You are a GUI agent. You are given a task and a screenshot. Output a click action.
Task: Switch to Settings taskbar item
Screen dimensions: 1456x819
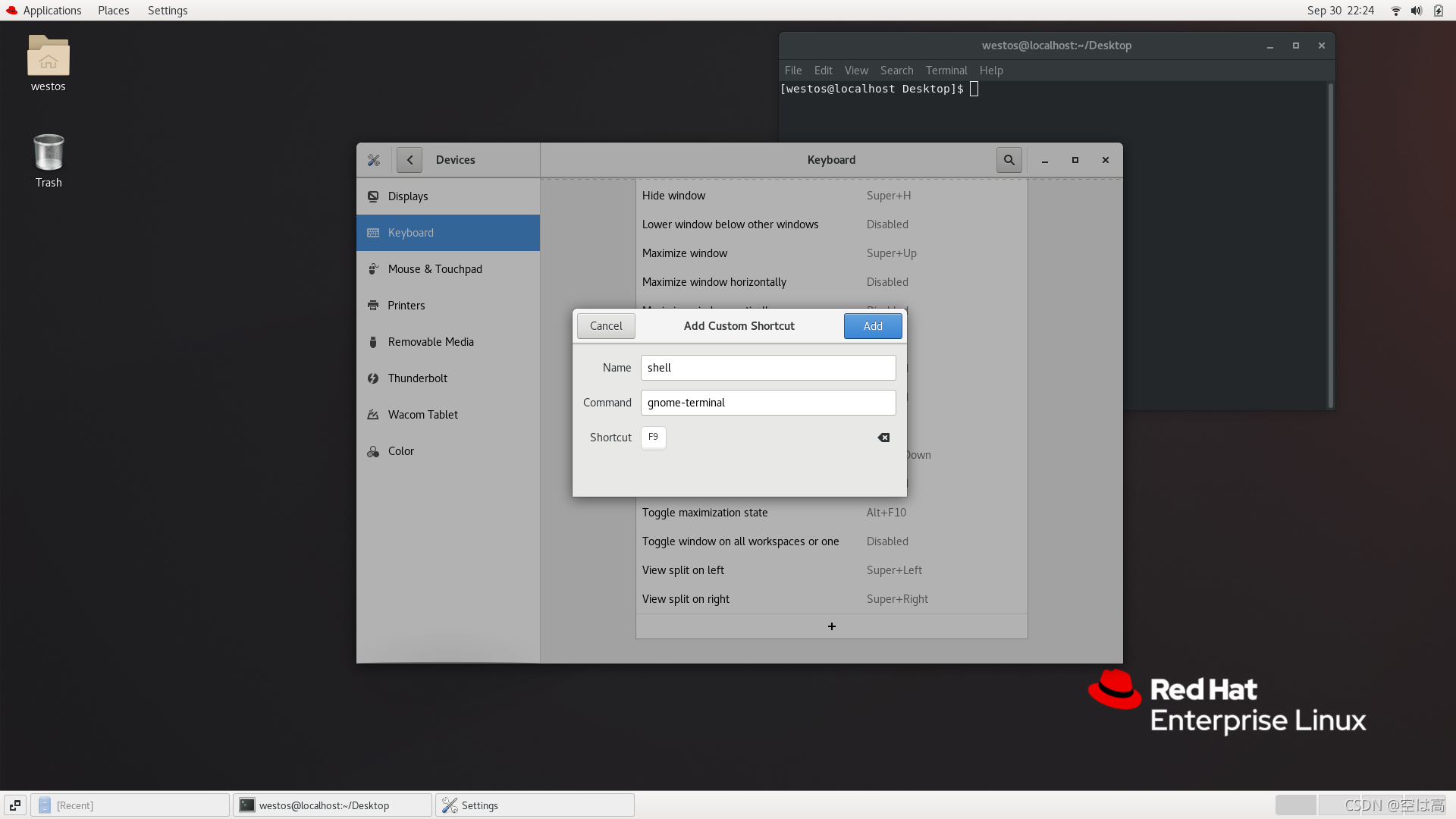point(535,805)
